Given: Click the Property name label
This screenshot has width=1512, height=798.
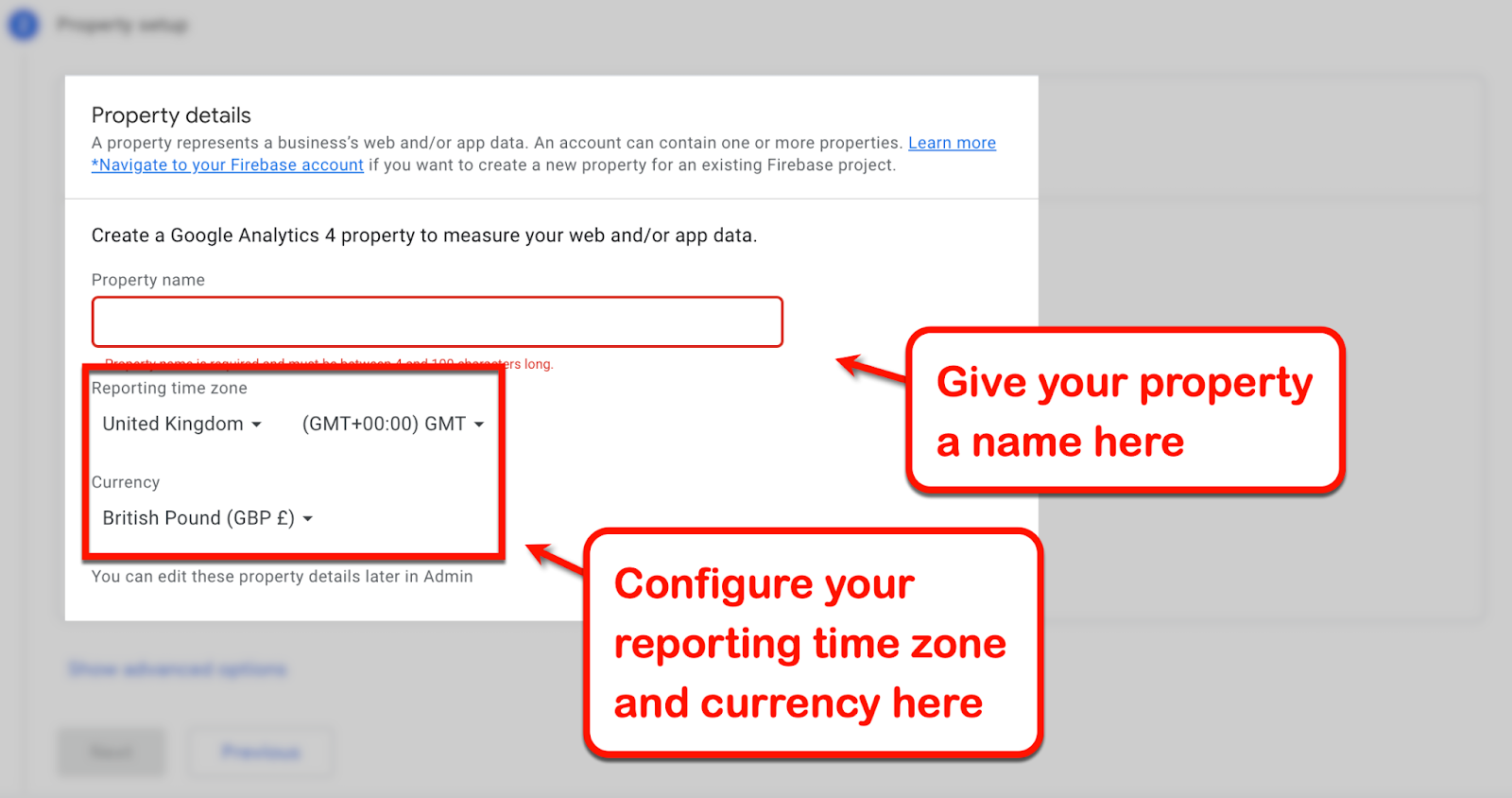Looking at the screenshot, I should [148, 280].
